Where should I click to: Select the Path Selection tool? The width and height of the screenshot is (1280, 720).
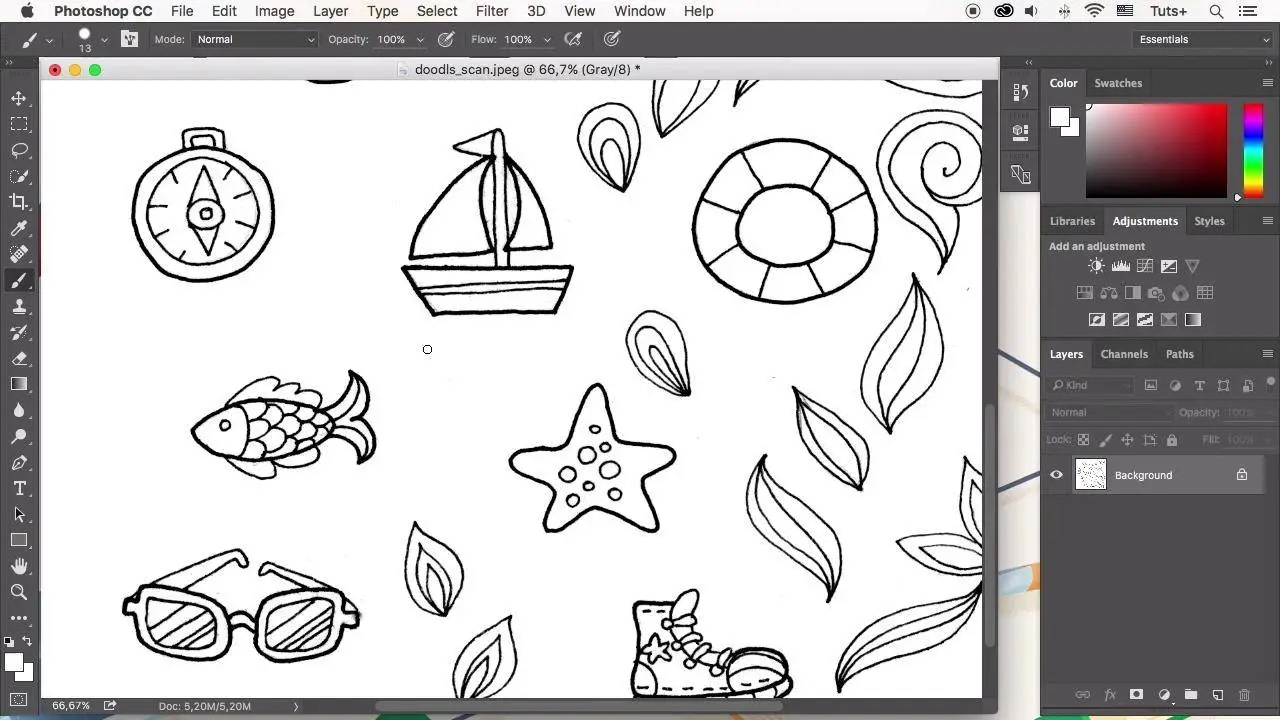(19, 514)
